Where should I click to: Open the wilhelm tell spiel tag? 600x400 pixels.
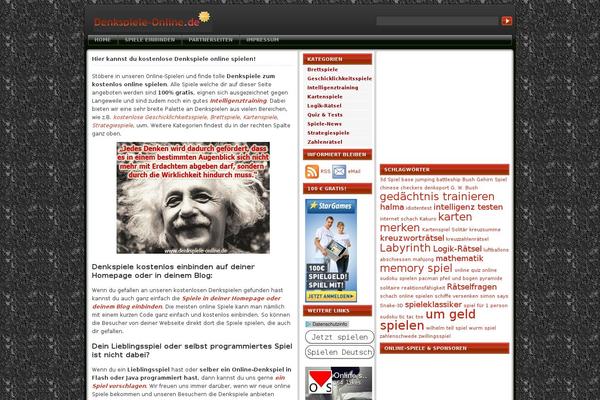pyautogui.click(x=447, y=328)
